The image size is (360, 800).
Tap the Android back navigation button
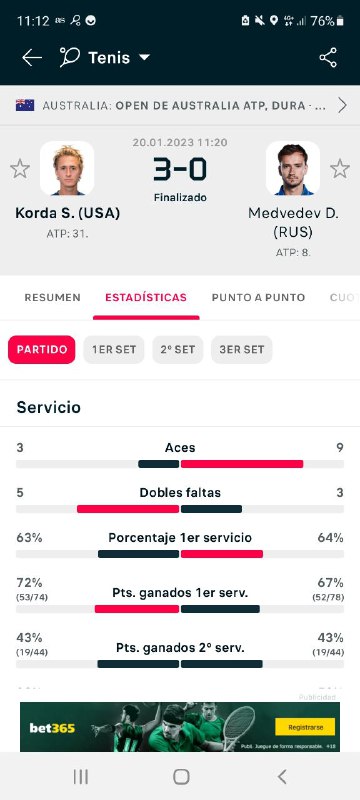[282, 777]
